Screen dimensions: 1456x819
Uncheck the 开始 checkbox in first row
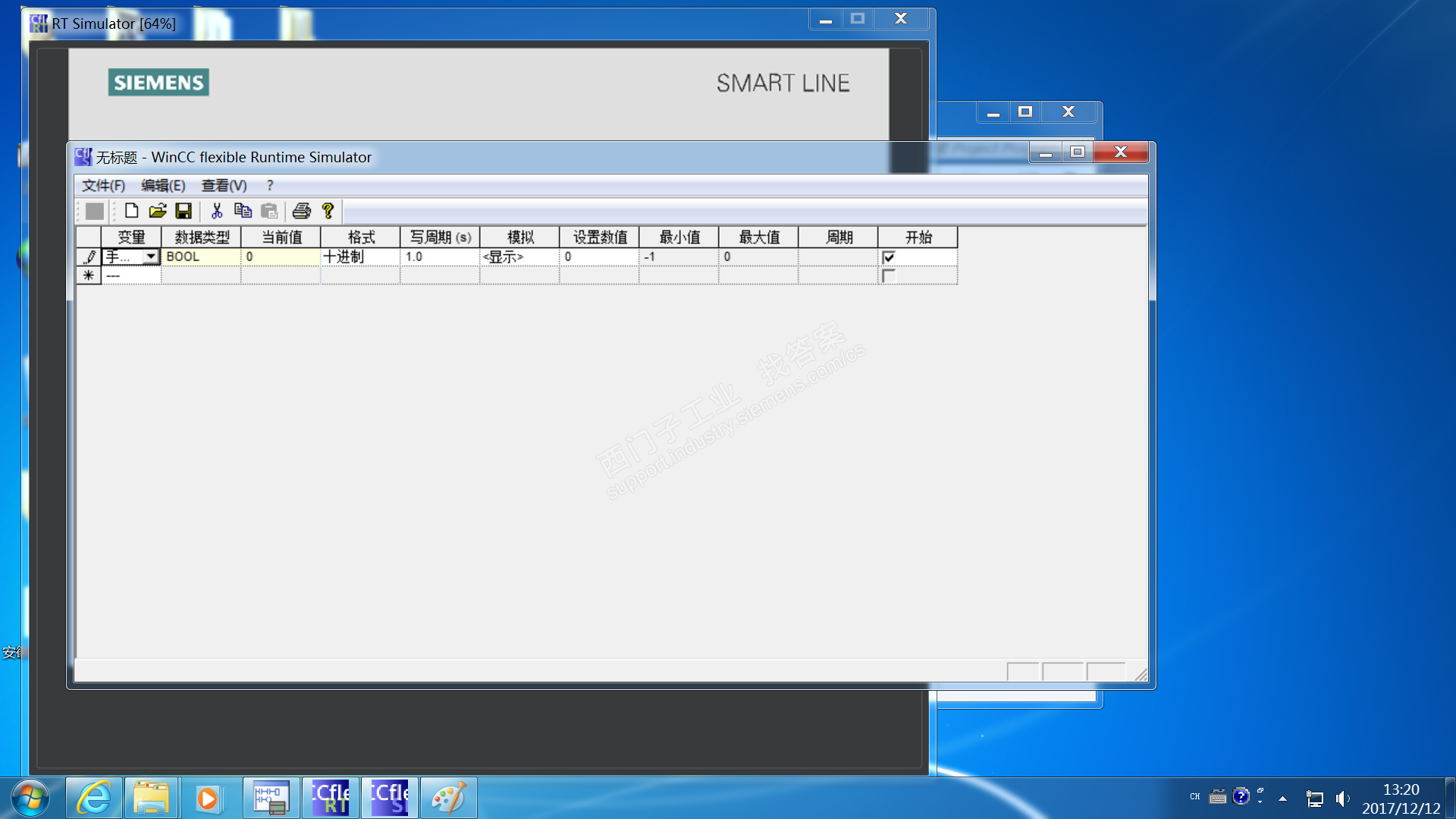pyautogui.click(x=889, y=257)
